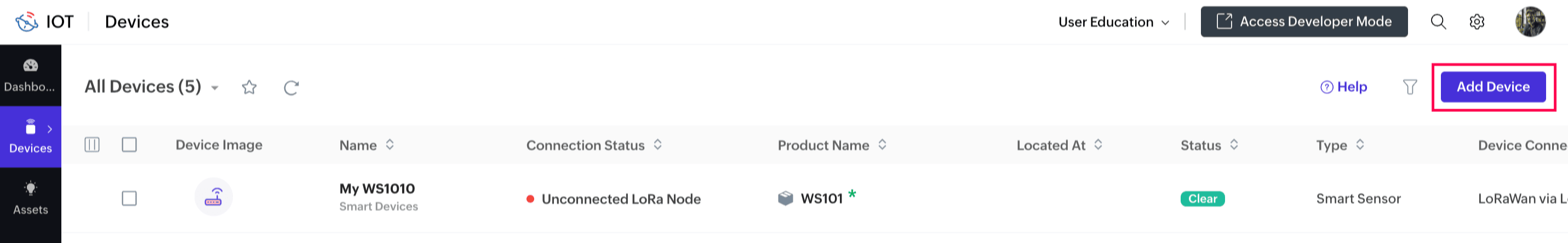Open the User Education dropdown
The height and width of the screenshot is (243, 1568).
tap(1113, 22)
